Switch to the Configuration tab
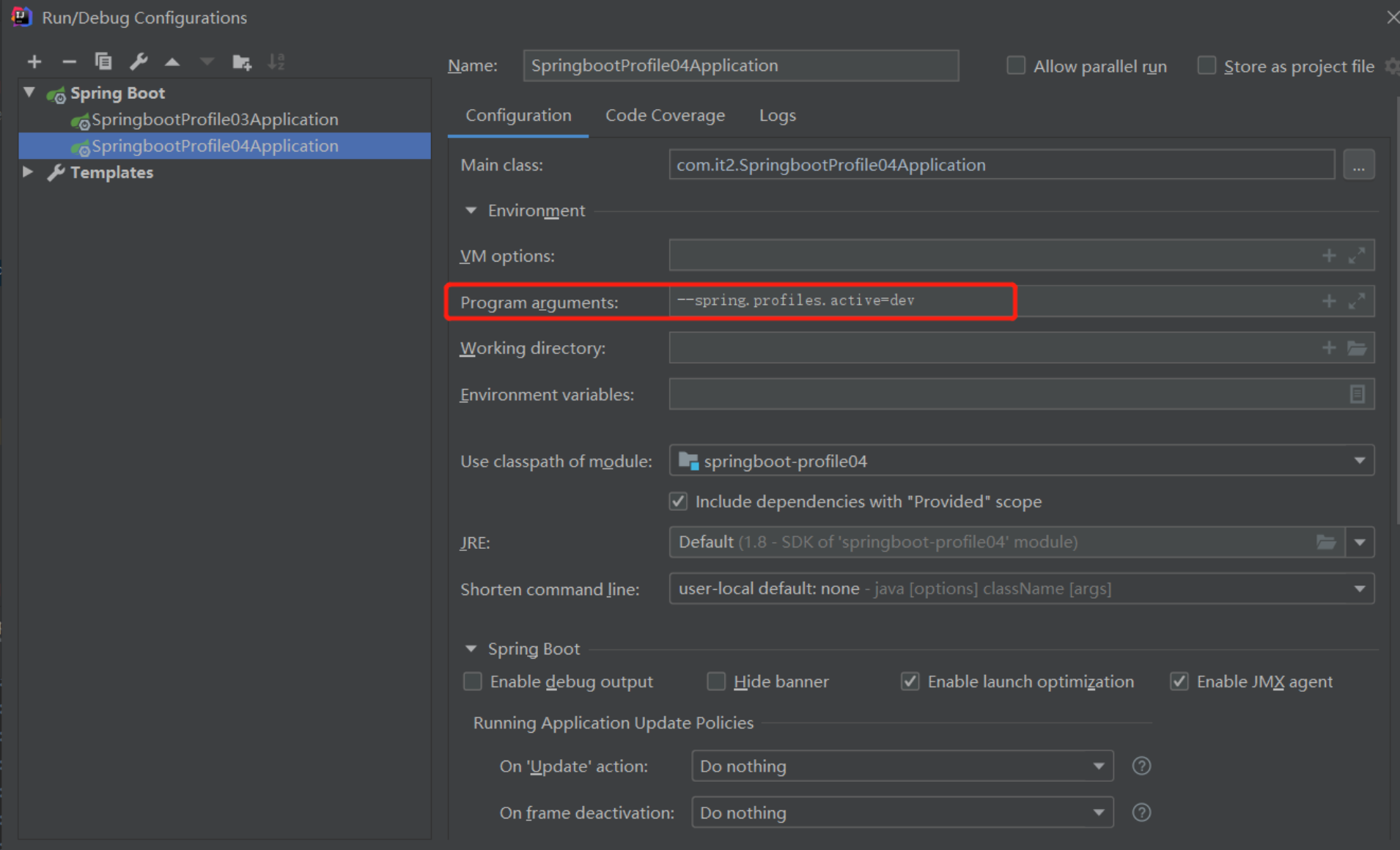This screenshot has height=850, width=1400. coord(518,116)
